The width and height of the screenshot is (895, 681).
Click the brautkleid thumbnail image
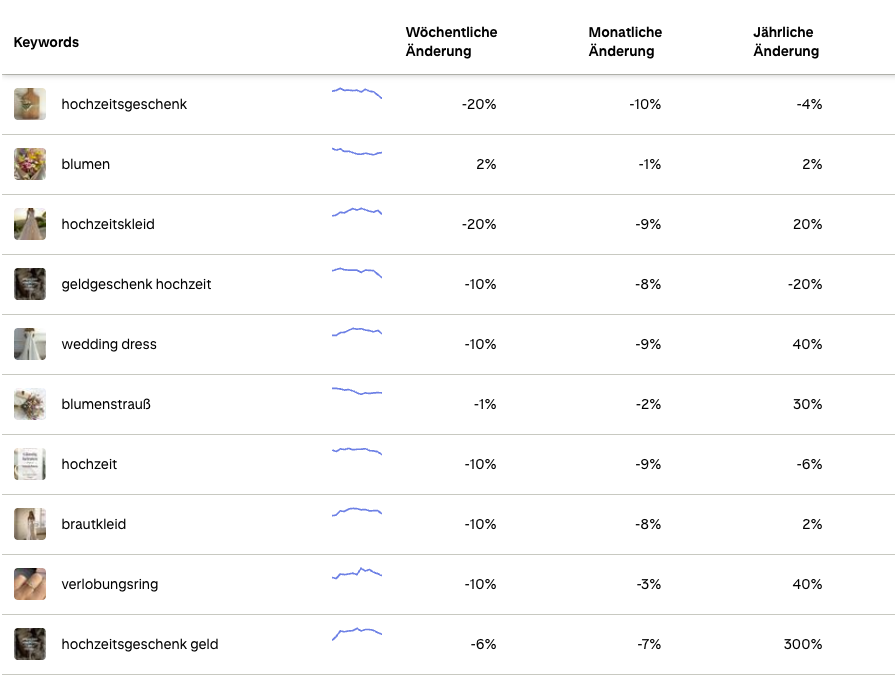[x=30, y=524]
